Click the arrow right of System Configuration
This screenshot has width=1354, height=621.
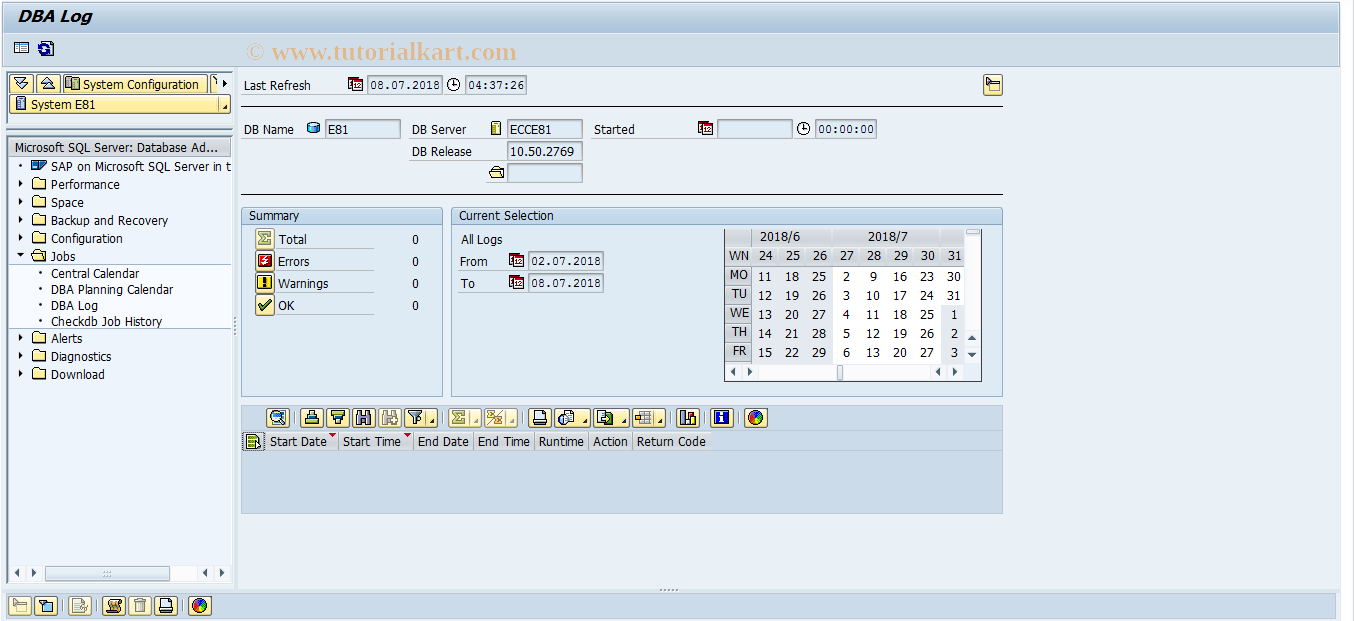tap(225, 84)
